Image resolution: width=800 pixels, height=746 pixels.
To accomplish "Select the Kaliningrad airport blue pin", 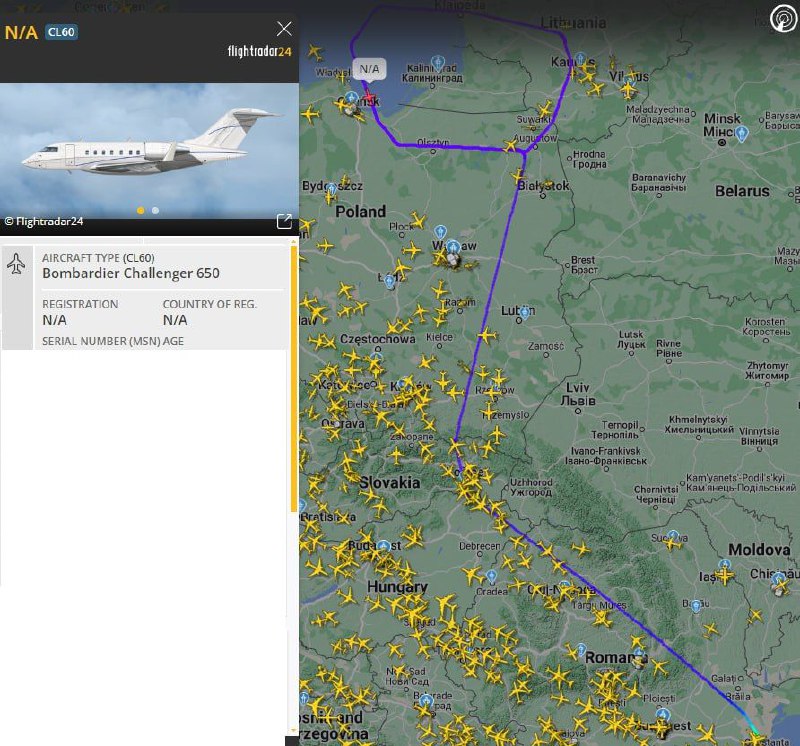I will point(438,63).
